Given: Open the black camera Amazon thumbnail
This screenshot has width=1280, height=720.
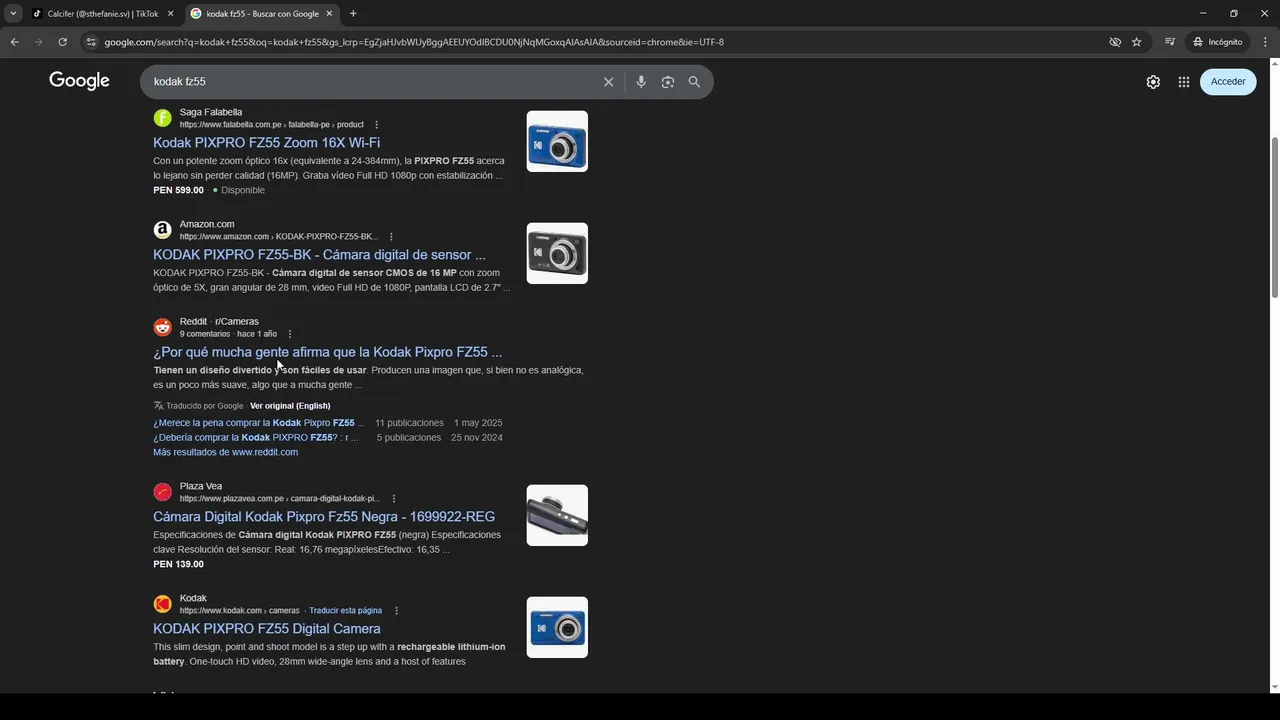Looking at the screenshot, I should [x=557, y=253].
